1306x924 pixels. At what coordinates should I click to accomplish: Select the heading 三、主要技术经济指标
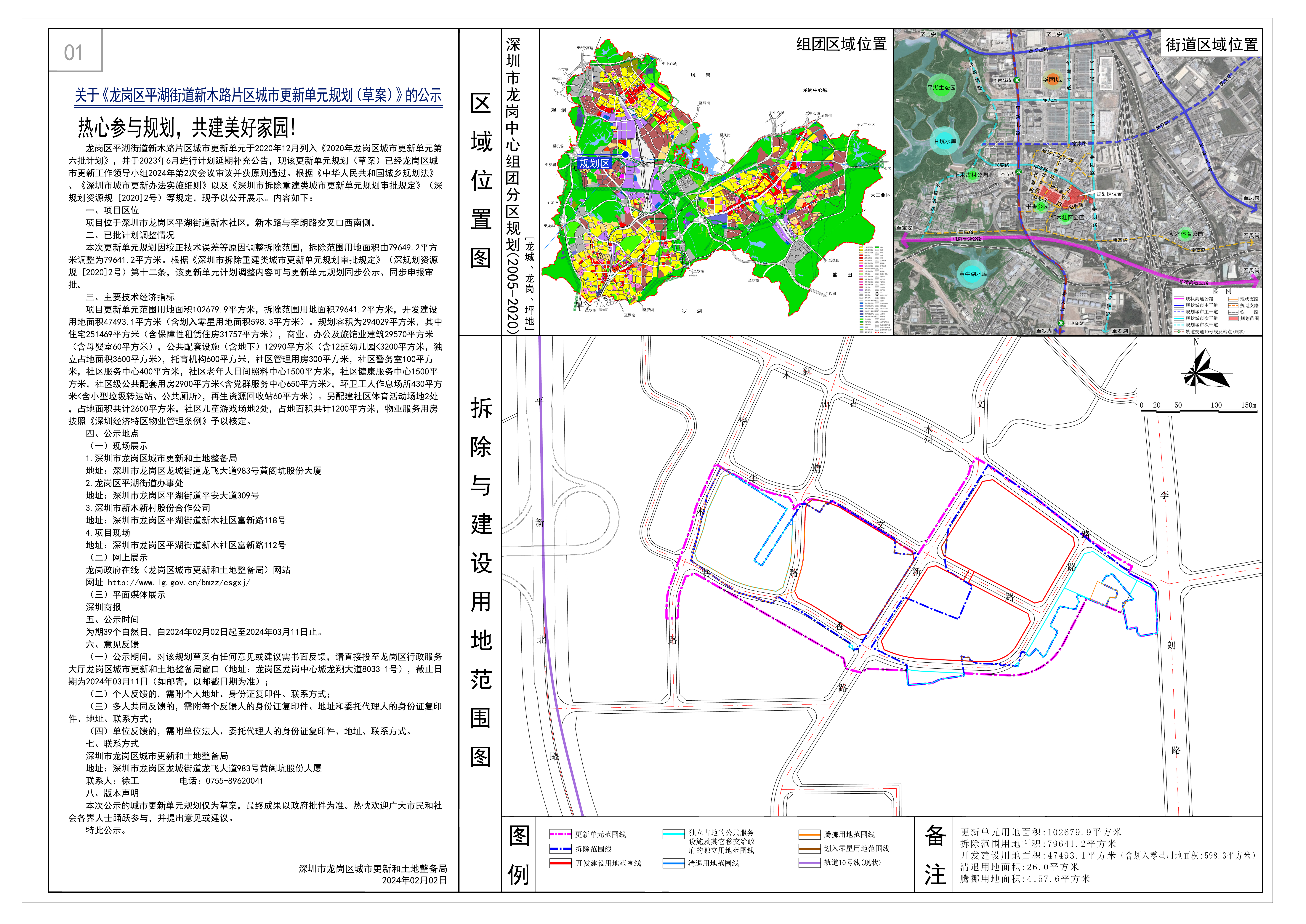click(130, 297)
